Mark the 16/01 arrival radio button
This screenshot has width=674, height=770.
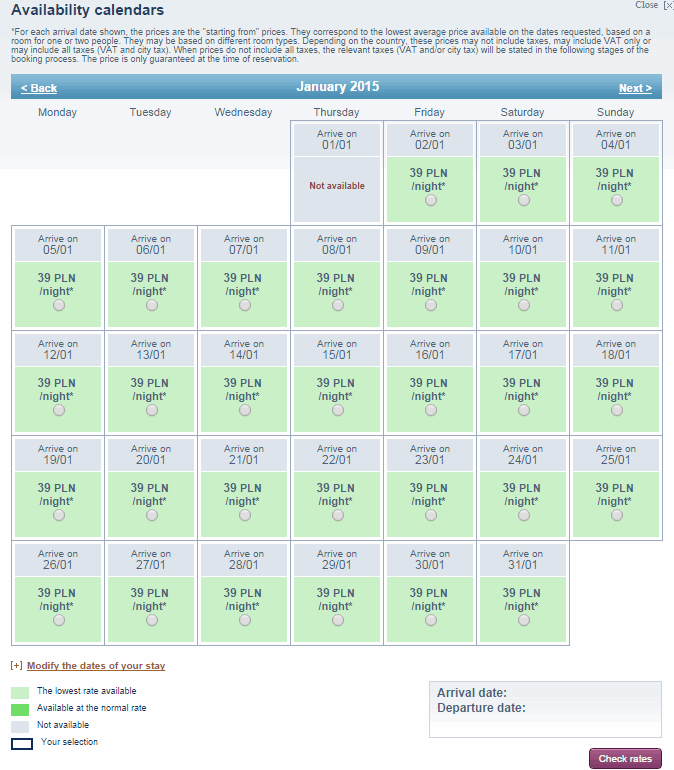tap(431, 411)
